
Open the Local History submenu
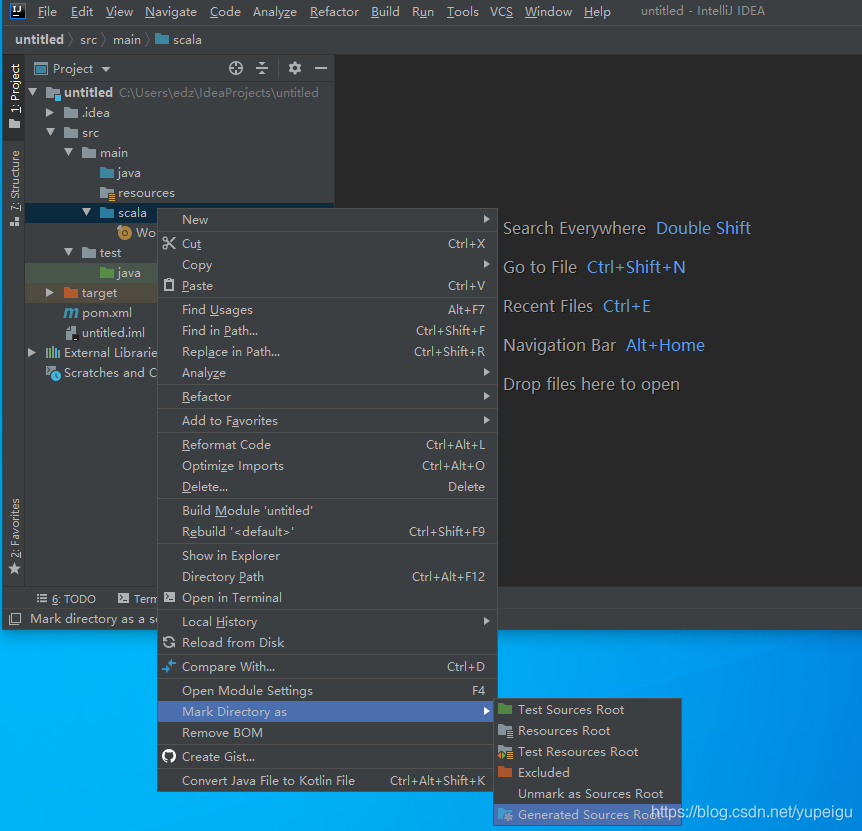point(327,622)
